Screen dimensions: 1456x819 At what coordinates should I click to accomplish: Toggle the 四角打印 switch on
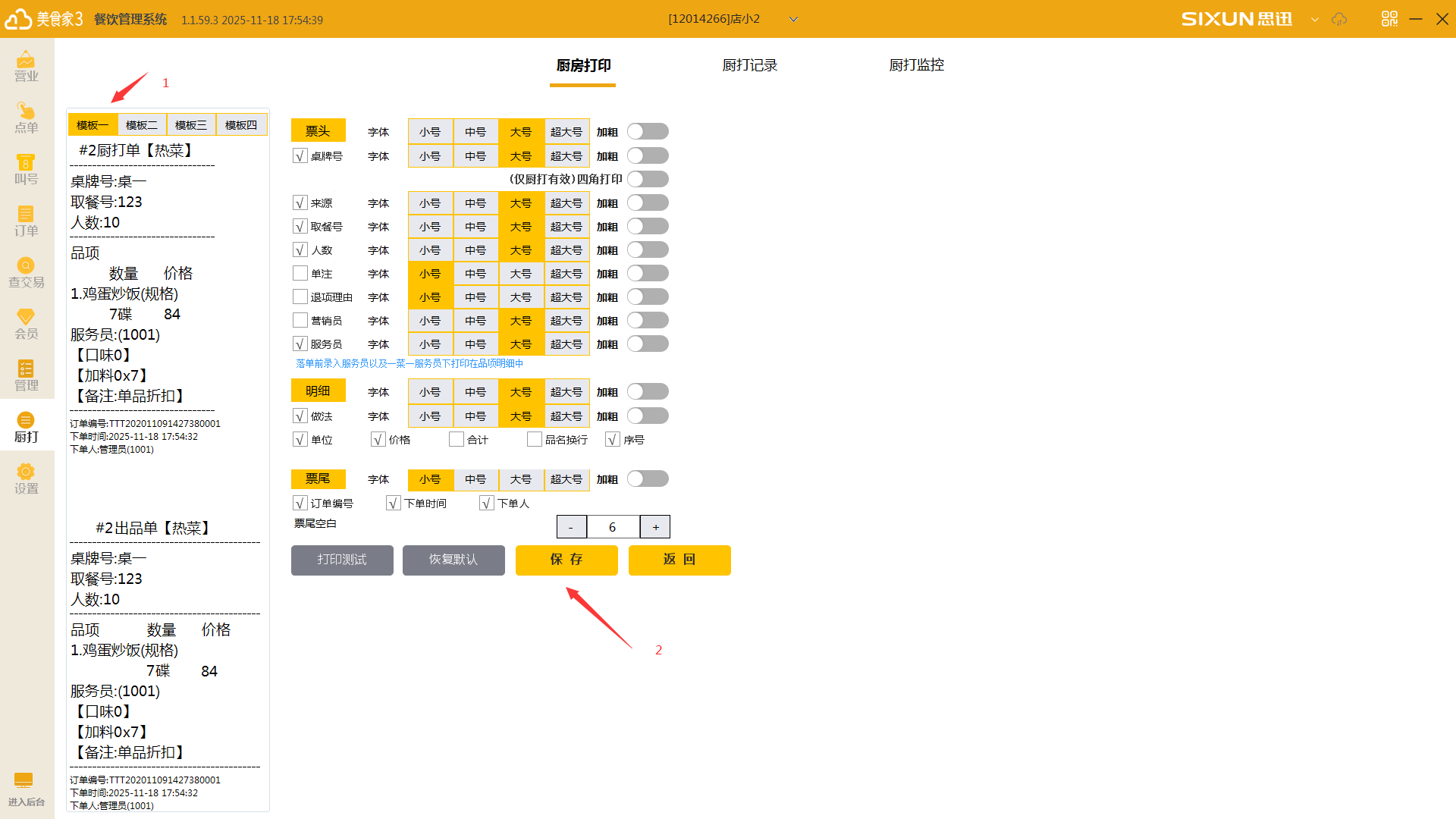pos(648,179)
